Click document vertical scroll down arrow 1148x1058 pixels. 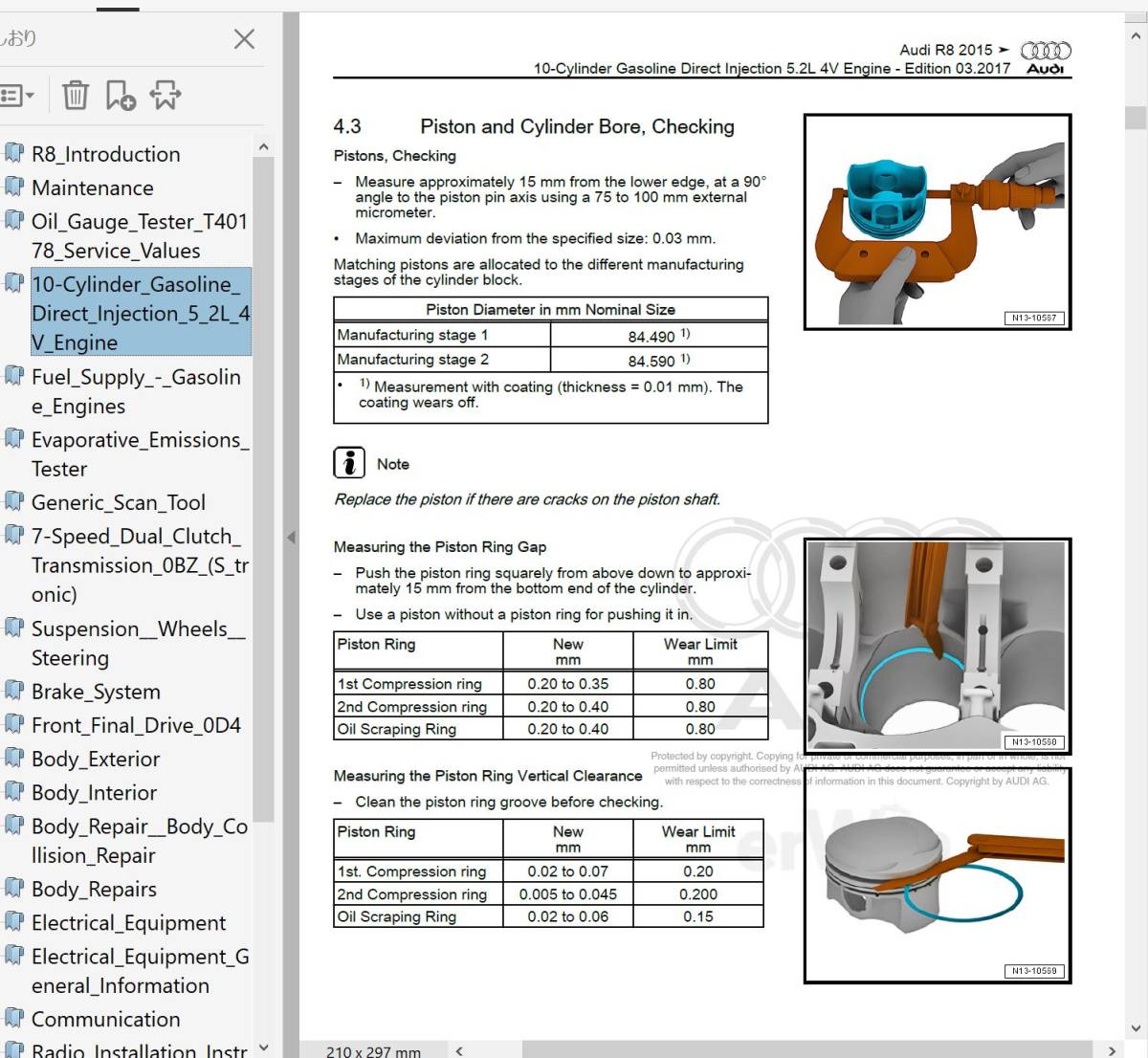click(x=1136, y=1029)
